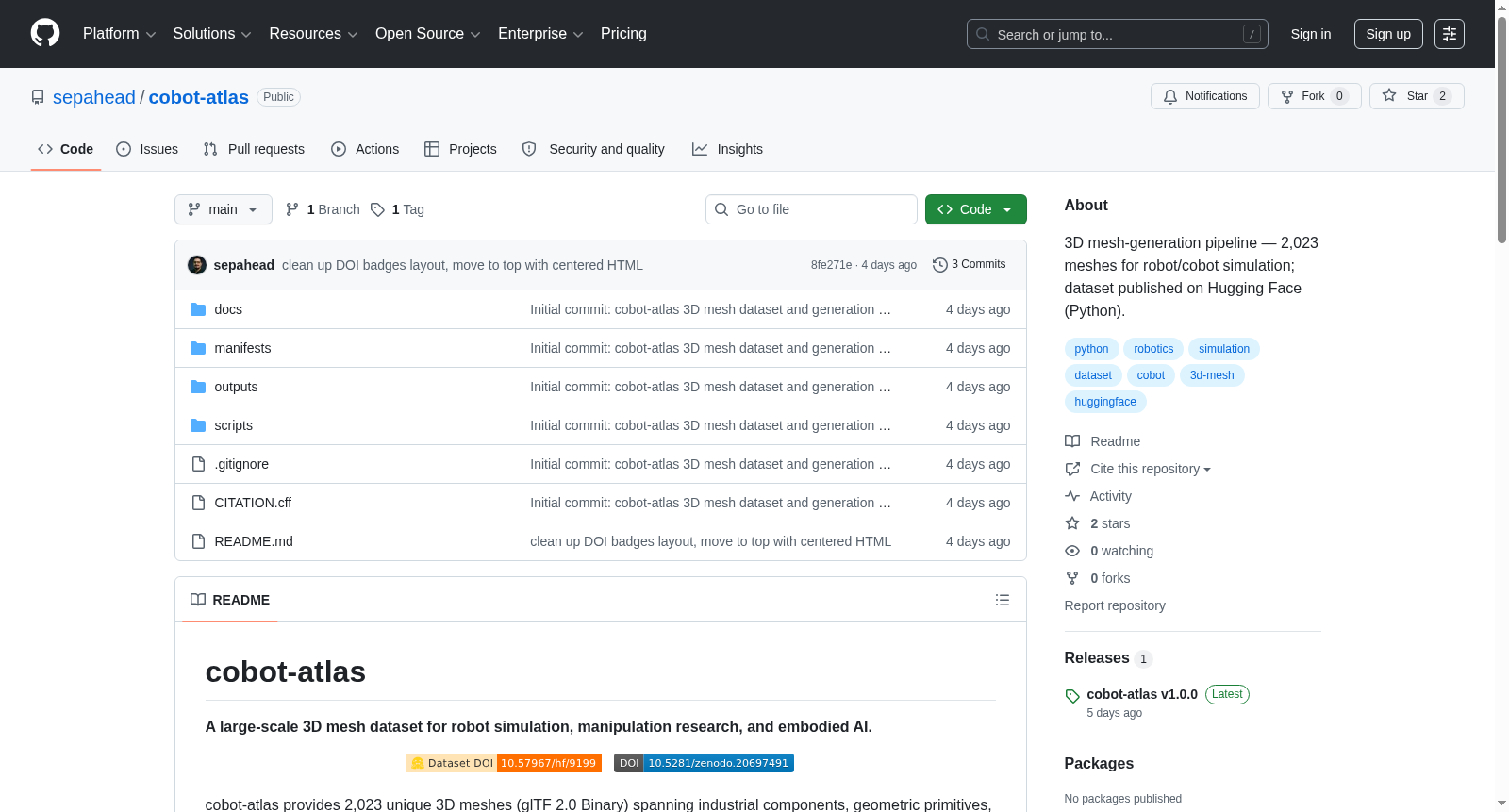Open the command palette icon button
Image resolution: width=1509 pixels, height=812 pixels.
pos(1450,34)
